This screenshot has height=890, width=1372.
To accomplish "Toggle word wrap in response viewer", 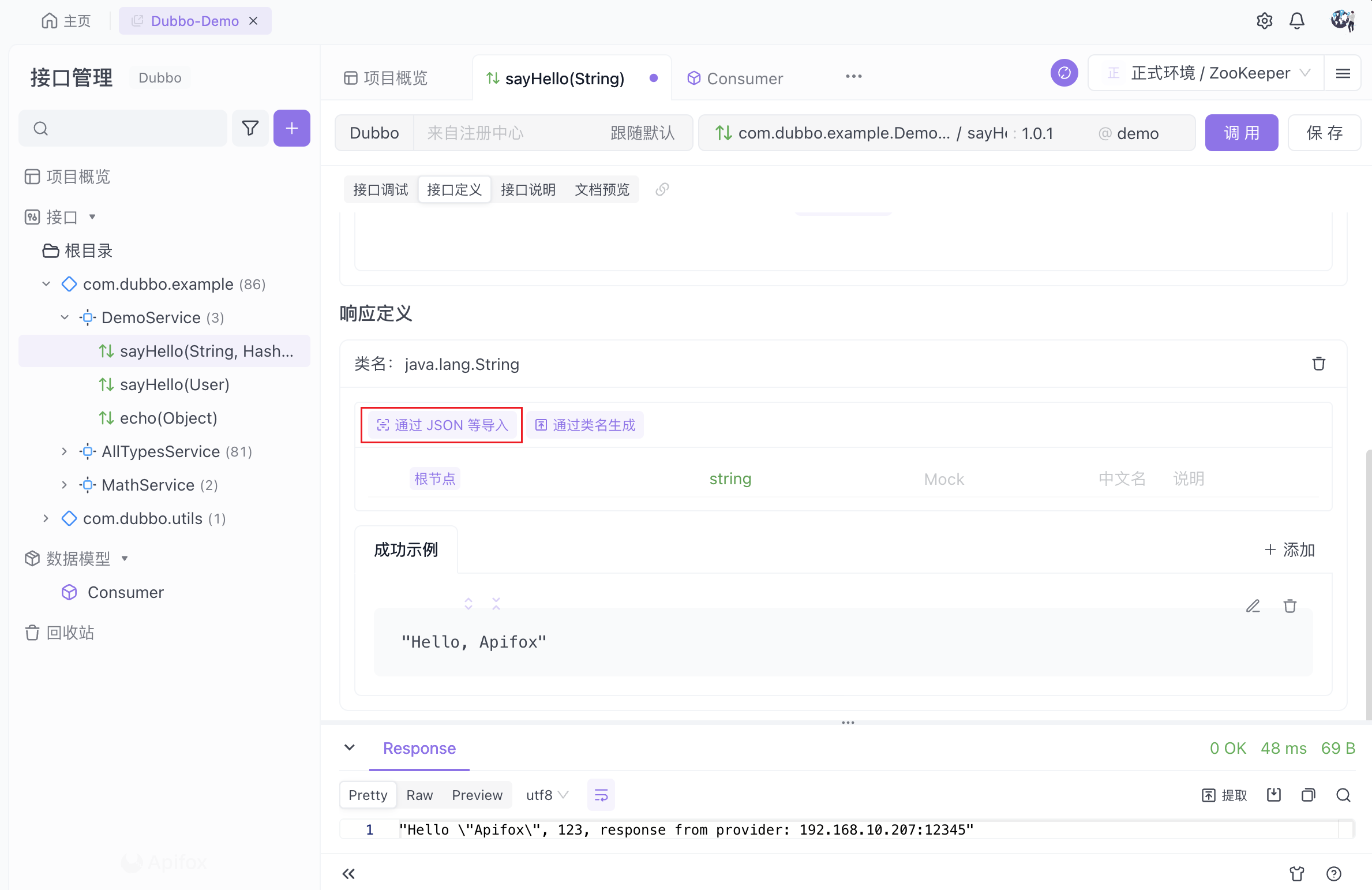I will pos(601,795).
